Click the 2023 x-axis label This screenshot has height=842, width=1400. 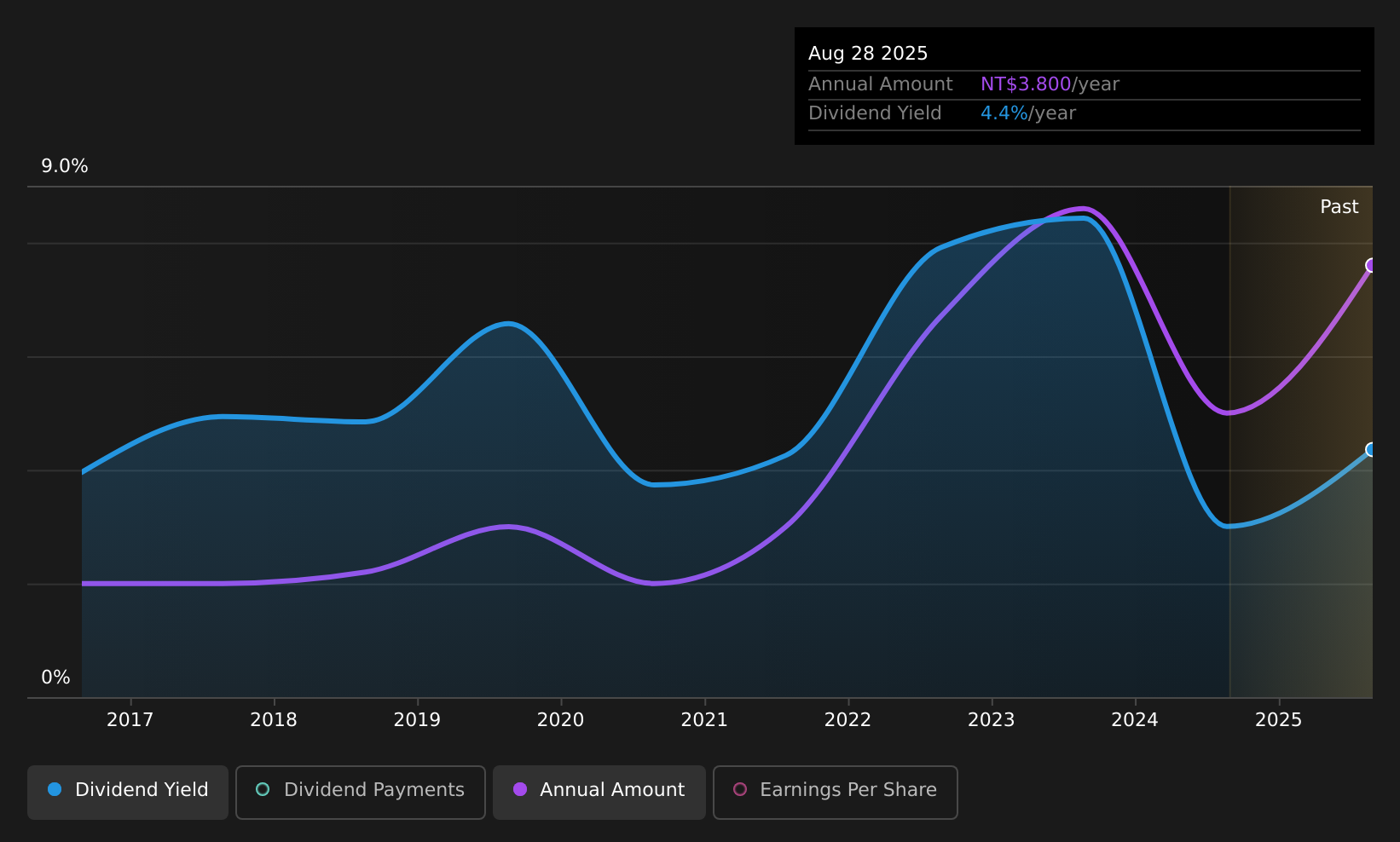(x=992, y=720)
